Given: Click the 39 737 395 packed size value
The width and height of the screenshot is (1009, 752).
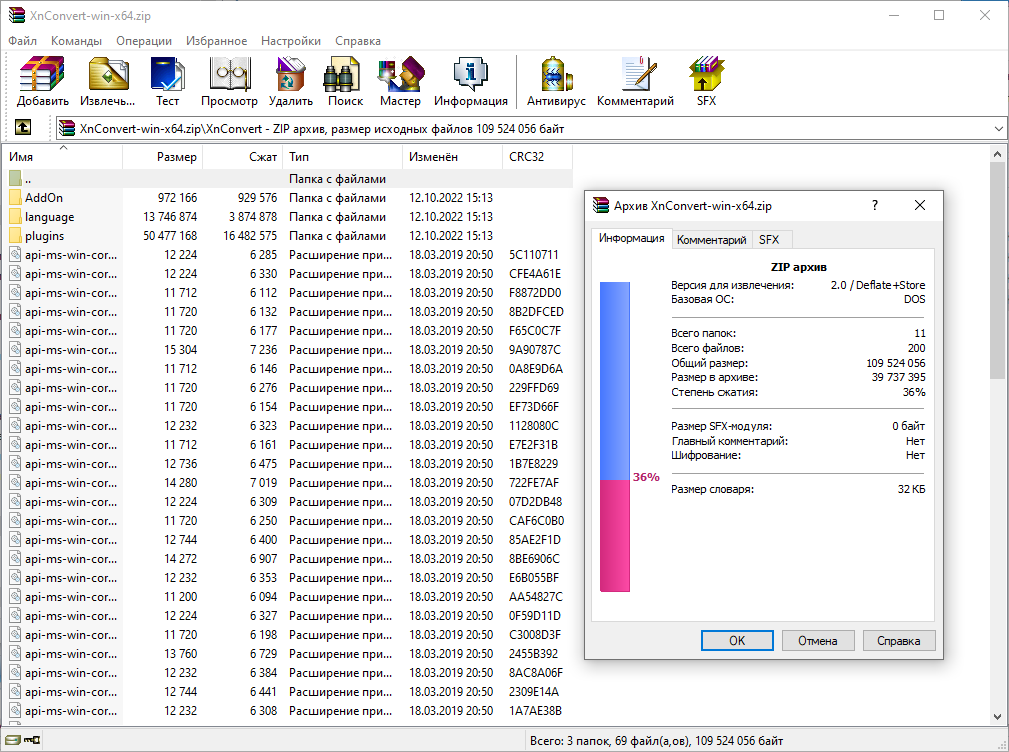Looking at the screenshot, I should [898, 377].
